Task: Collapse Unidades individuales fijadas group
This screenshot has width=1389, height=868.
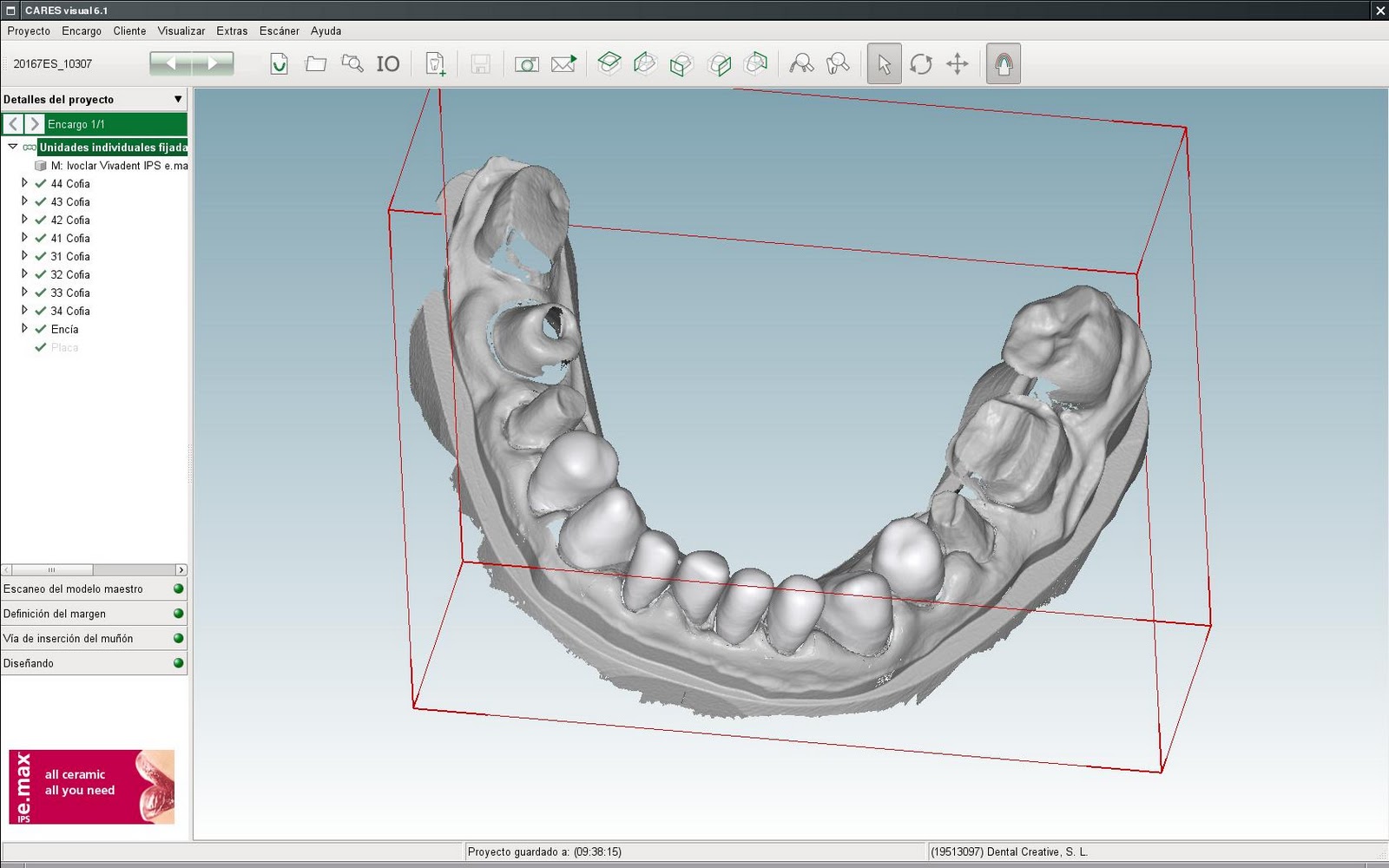Action: pyautogui.click(x=11, y=147)
